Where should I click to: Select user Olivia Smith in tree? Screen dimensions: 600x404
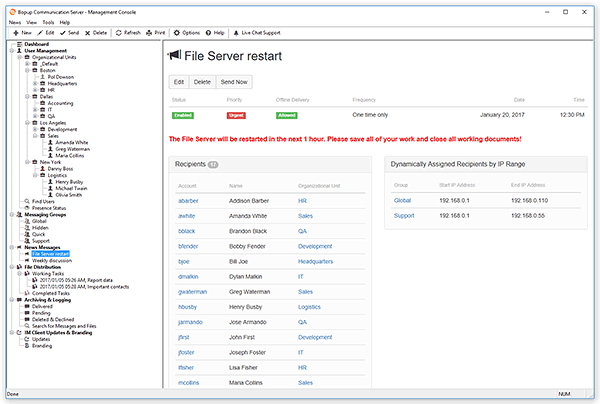[68, 195]
